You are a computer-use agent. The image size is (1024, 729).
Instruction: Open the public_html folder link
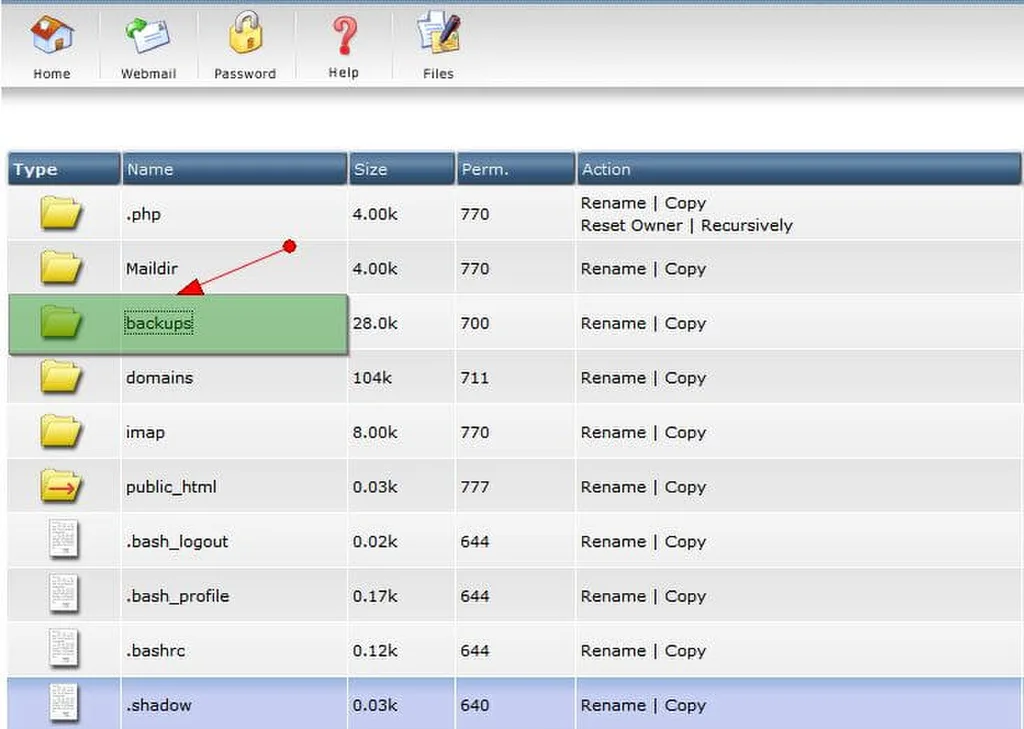[x=171, y=487]
